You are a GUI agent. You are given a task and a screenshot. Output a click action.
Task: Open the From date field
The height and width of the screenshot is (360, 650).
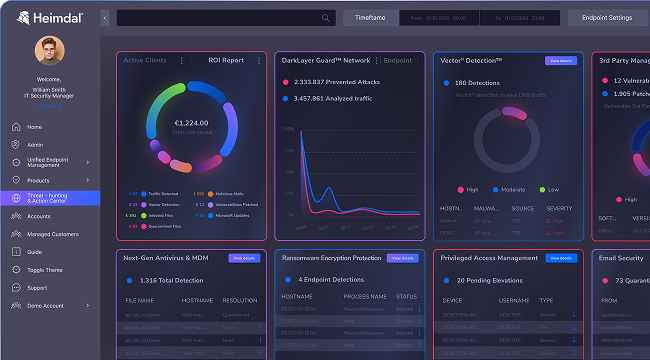[439, 18]
